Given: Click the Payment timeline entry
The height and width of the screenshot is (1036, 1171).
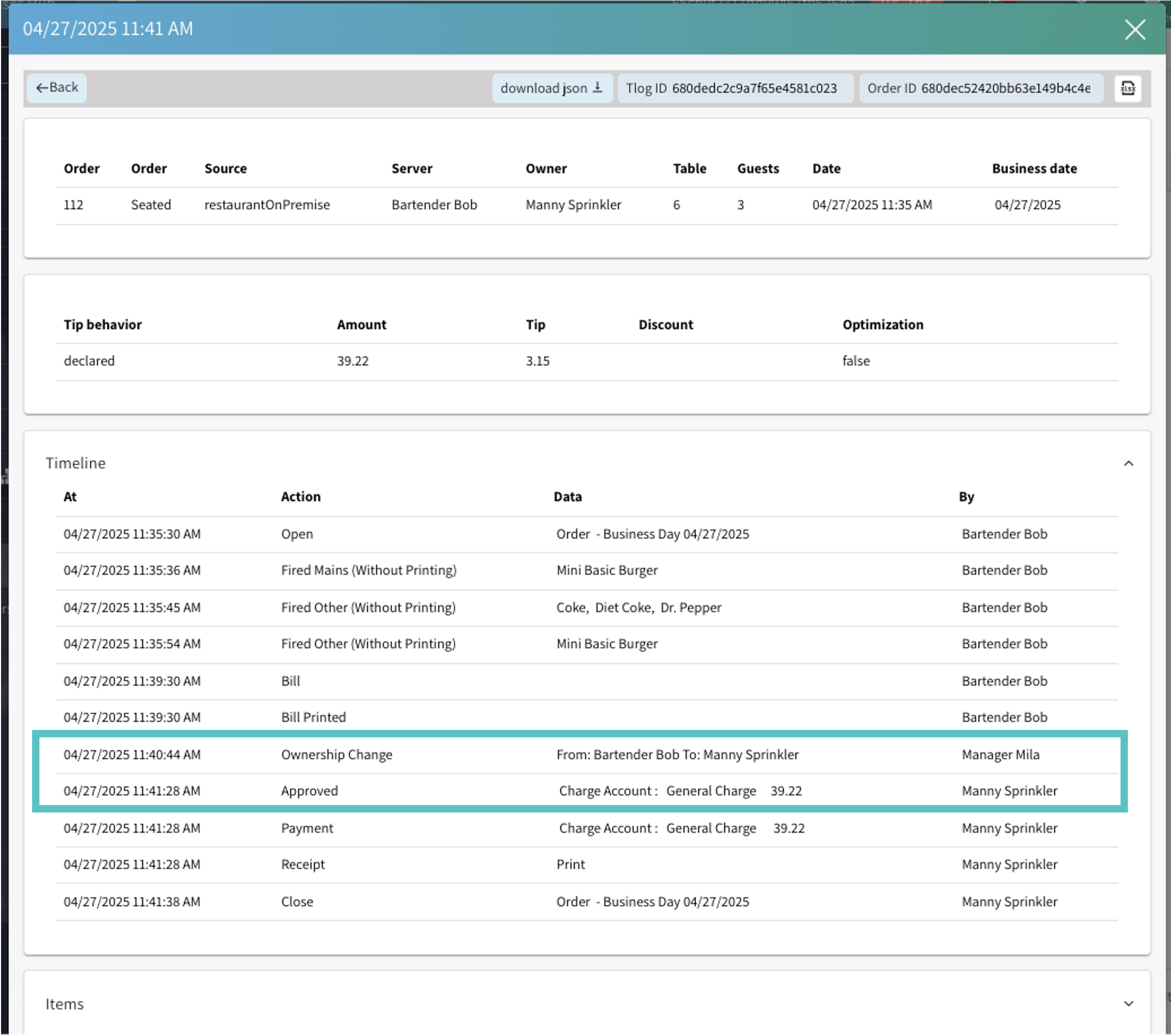Looking at the screenshot, I should point(307,828).
